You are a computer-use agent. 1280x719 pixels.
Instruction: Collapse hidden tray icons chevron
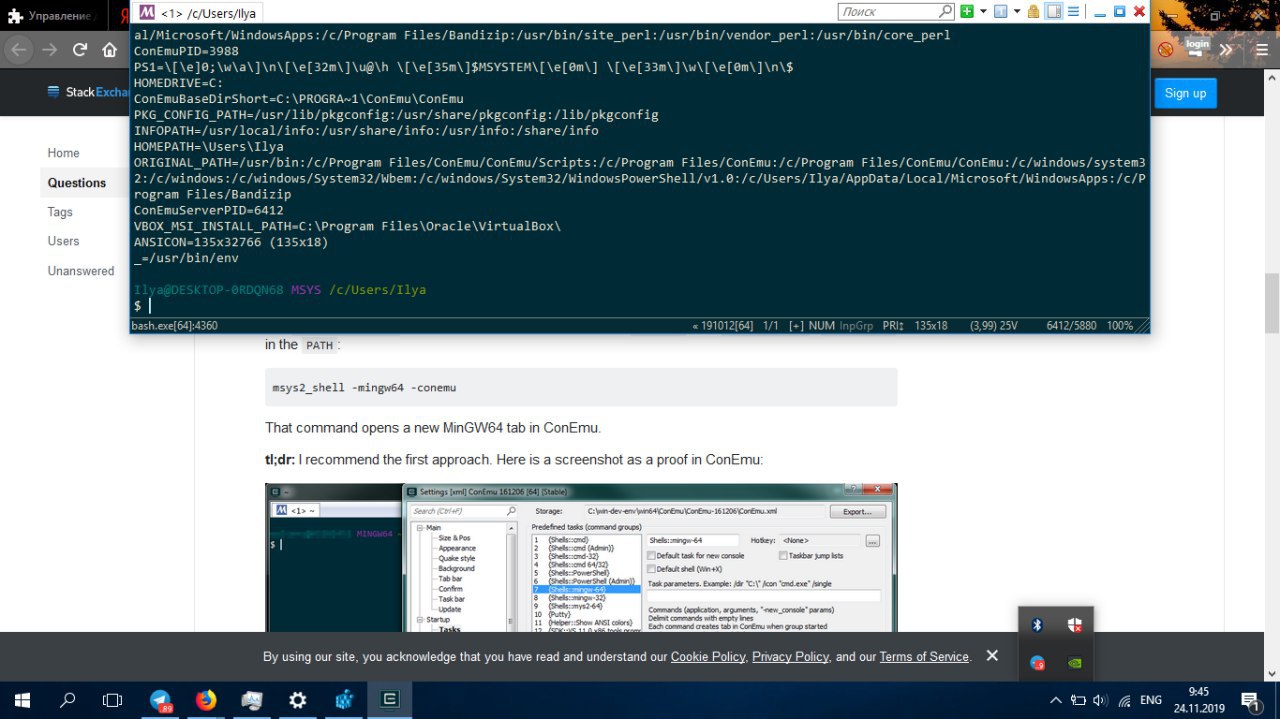1056,700
